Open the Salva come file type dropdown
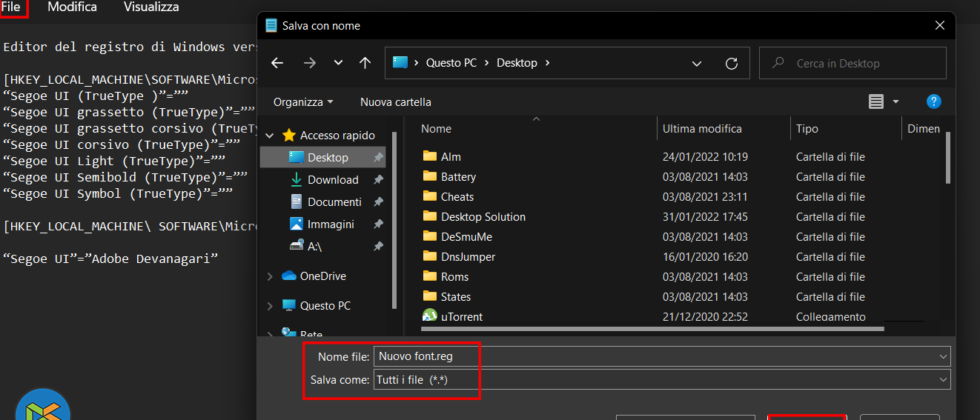Image resolution: width=980 pixels, height=420 pixels. click(943, 380)
